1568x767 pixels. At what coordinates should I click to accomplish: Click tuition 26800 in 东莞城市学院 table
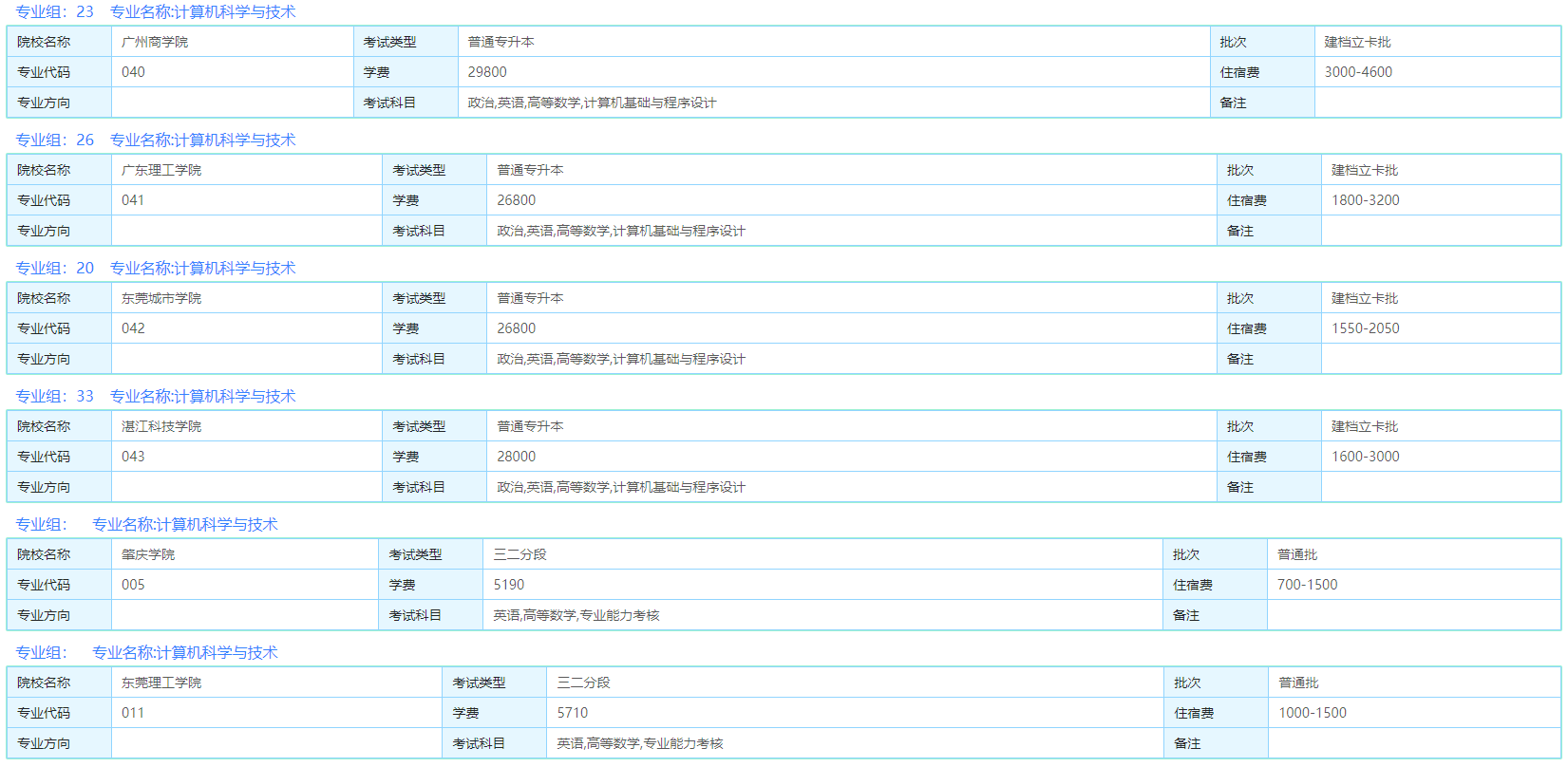coord(517,328)
